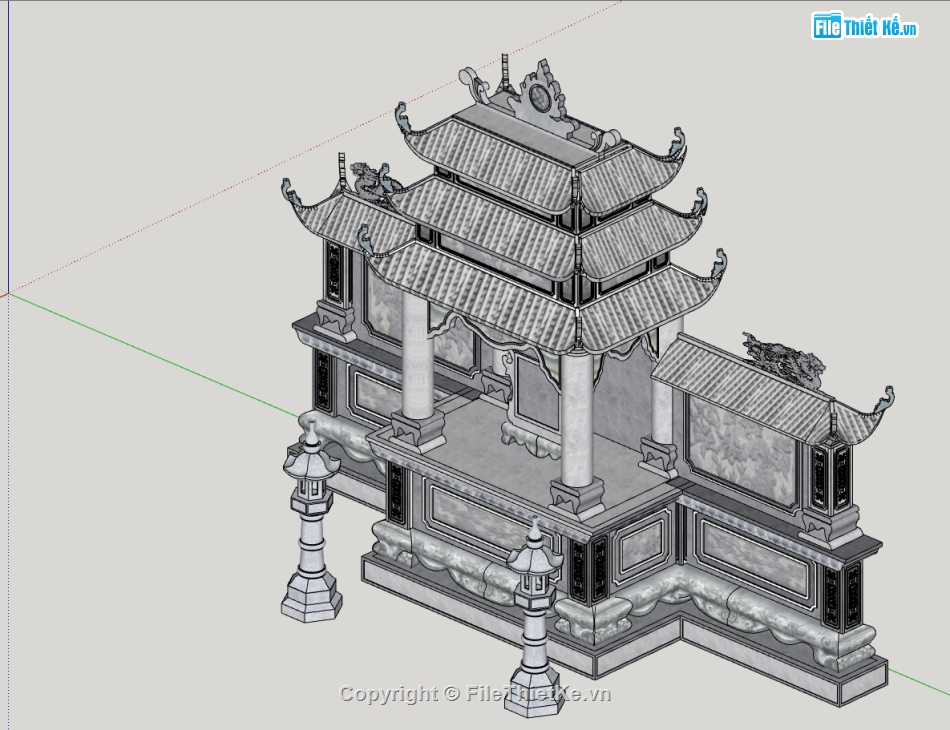The image size is (950, 730).
Task: Click the front right round column
Action: [x=576, y=419]
